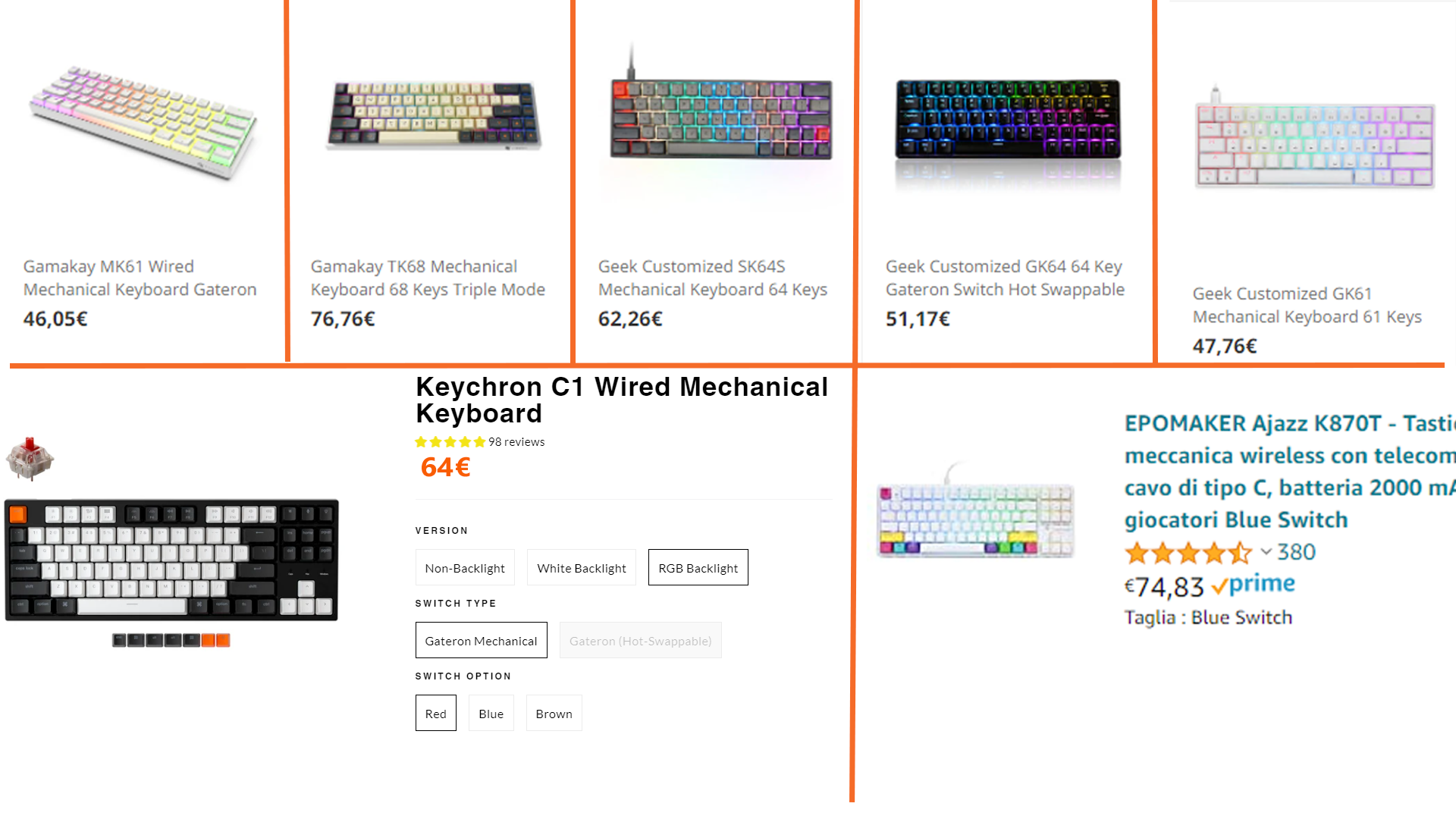Screen dimensions: 1456x819
Task: Click the 380 ratings link on EPOMAKER listing
Action: coord(1297,552)
